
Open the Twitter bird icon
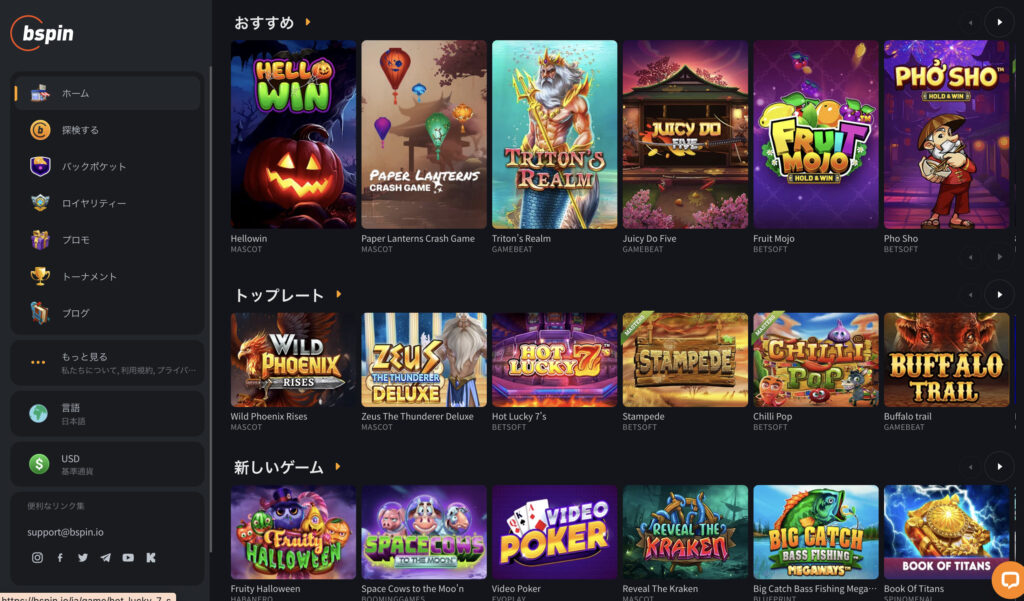click(x=83, y=558)
